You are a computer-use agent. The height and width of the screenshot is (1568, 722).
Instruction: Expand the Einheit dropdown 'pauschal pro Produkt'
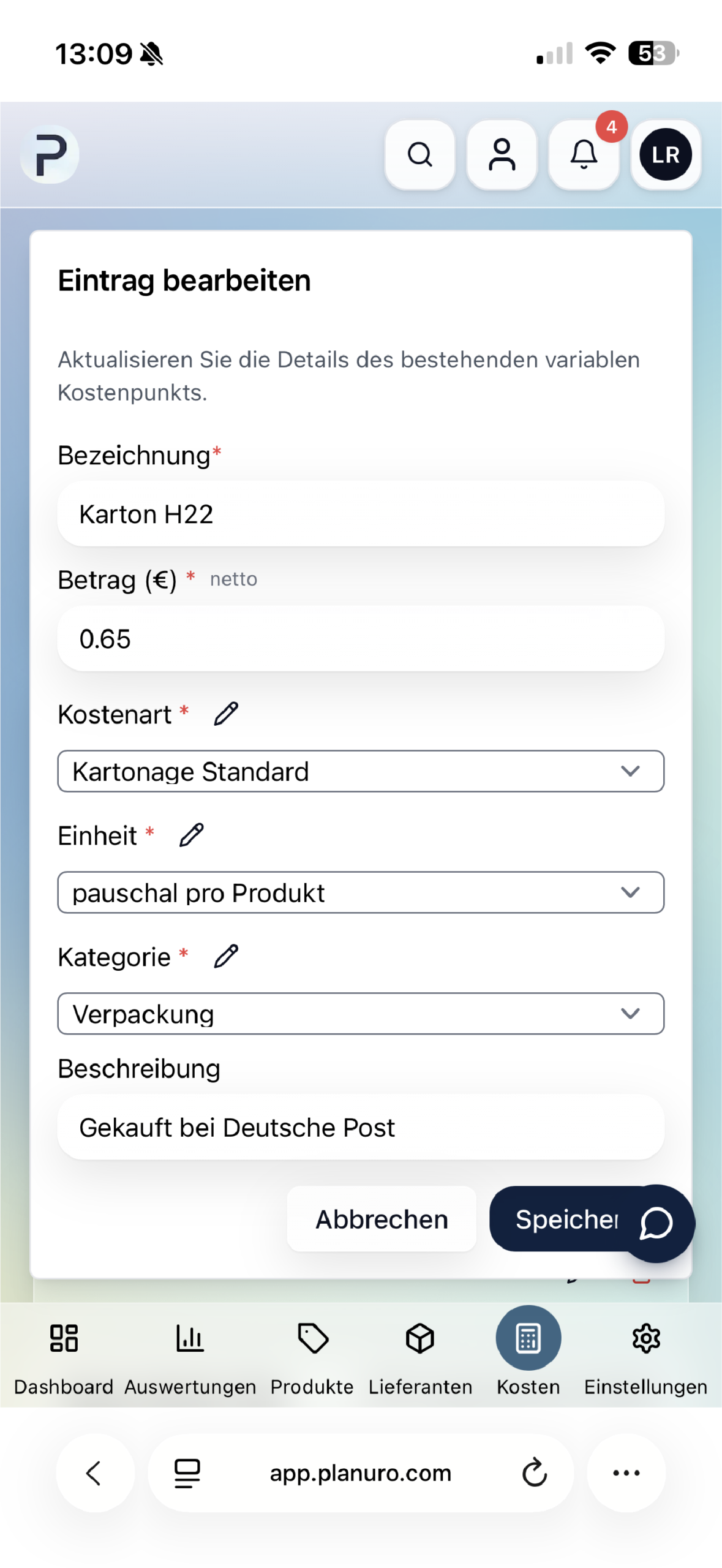361,892
